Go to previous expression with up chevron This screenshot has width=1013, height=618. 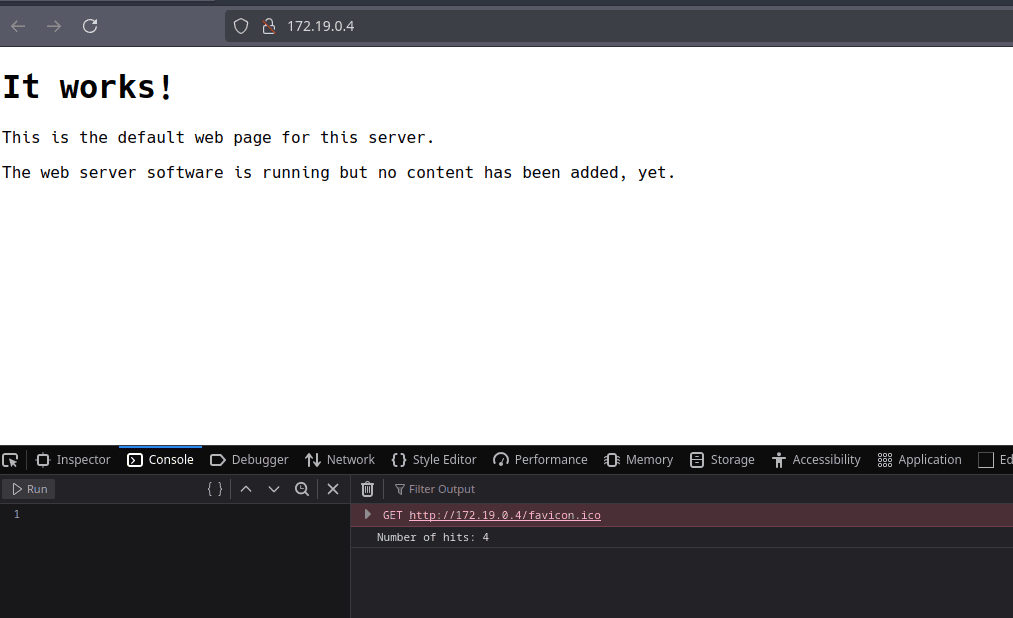point(246,489)
